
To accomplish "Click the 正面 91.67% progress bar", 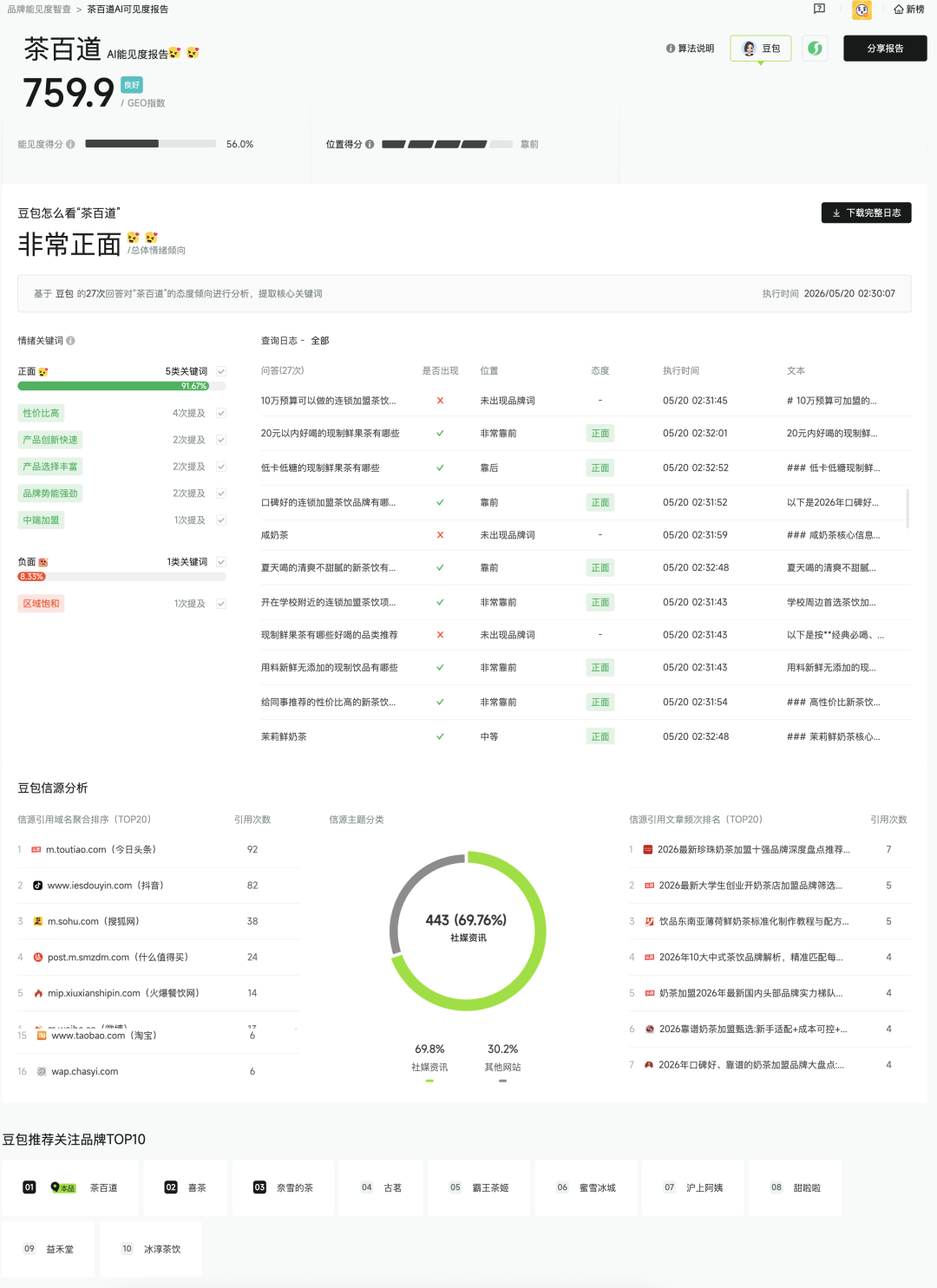I will (121, 386).
